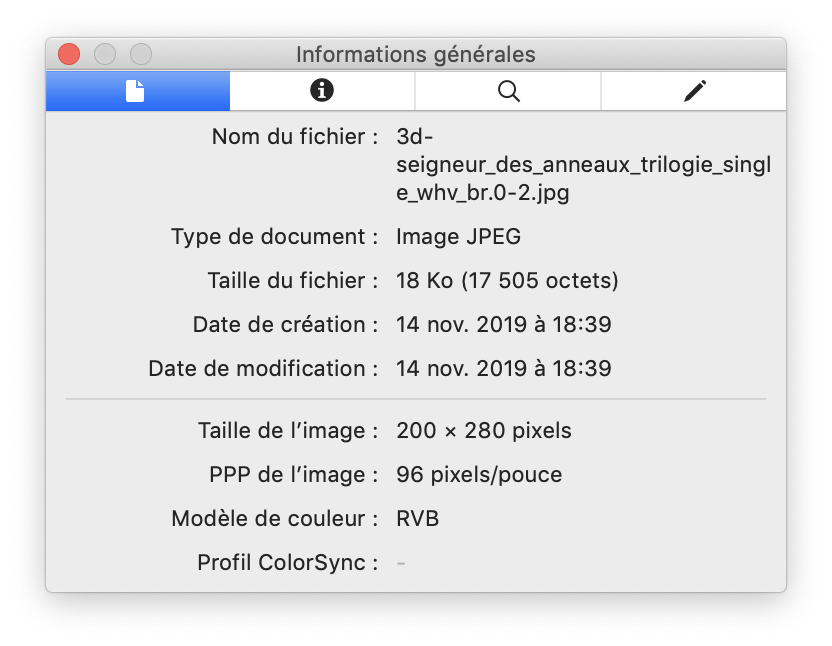Click the 'Type de document' label

(274, 237)
